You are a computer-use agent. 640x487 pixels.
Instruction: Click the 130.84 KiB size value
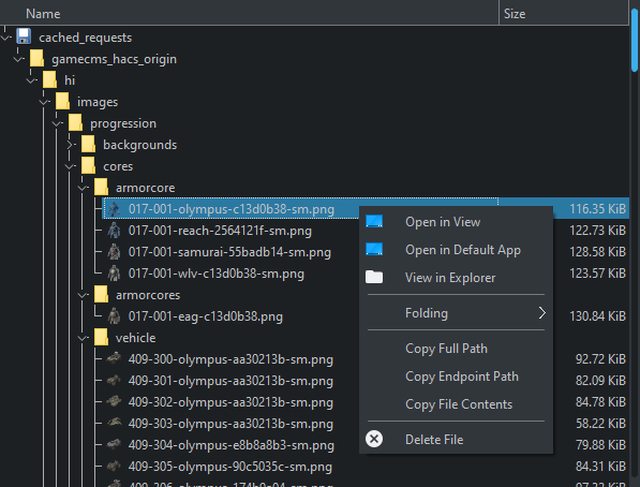(x=597, y=316)
